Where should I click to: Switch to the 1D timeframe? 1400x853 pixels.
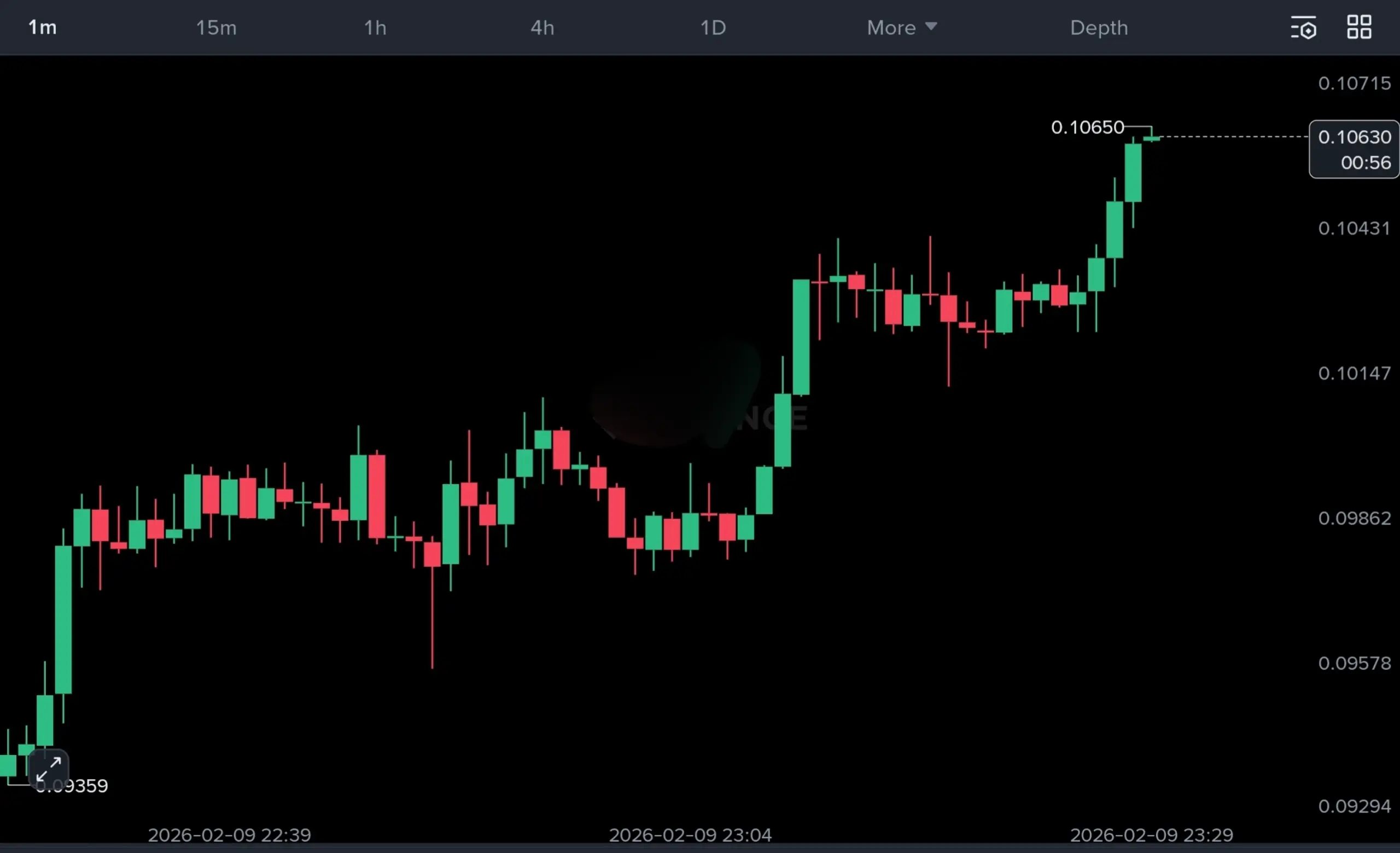(713, 27)
